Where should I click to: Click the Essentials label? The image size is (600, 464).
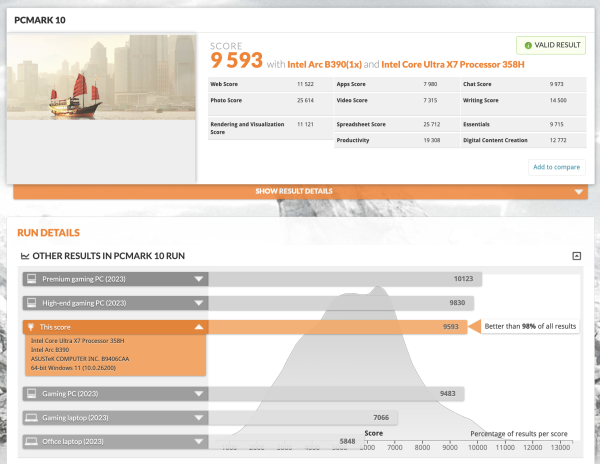(x=476, y=124)
